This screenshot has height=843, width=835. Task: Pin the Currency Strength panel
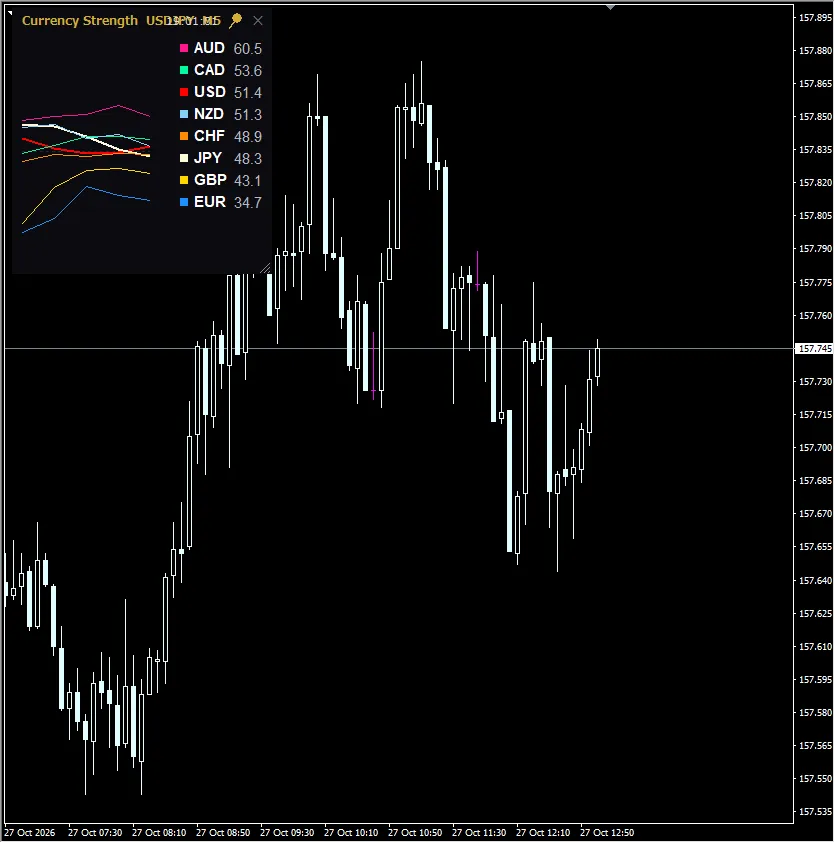pyautogui.click(x=235, y=20)
